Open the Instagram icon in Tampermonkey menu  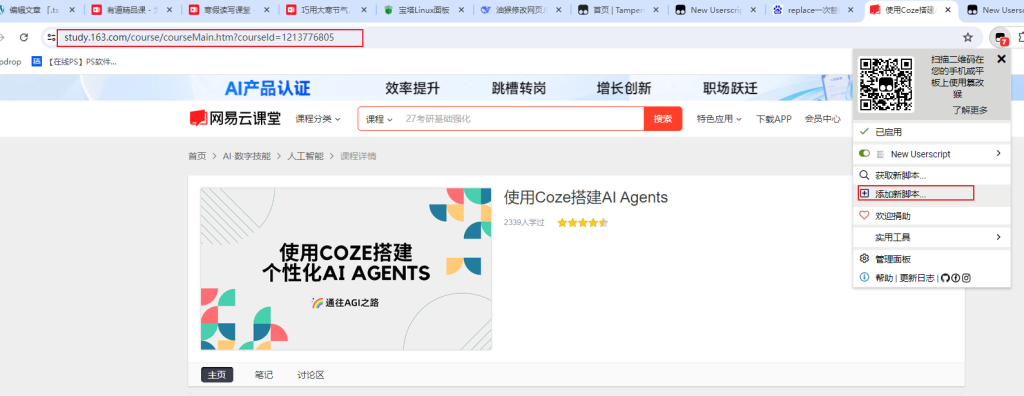(x=966, y=278)
